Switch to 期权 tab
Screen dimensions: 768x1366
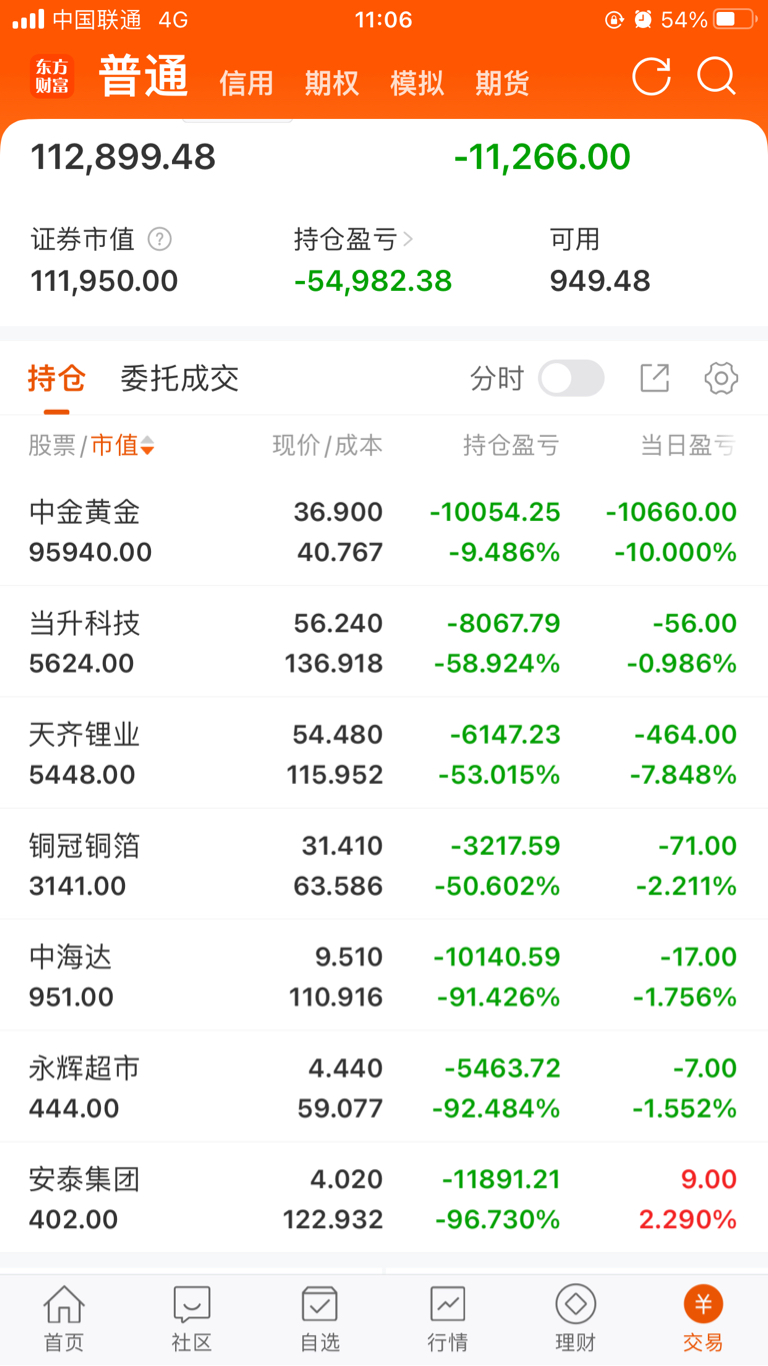tap(332, 83)
